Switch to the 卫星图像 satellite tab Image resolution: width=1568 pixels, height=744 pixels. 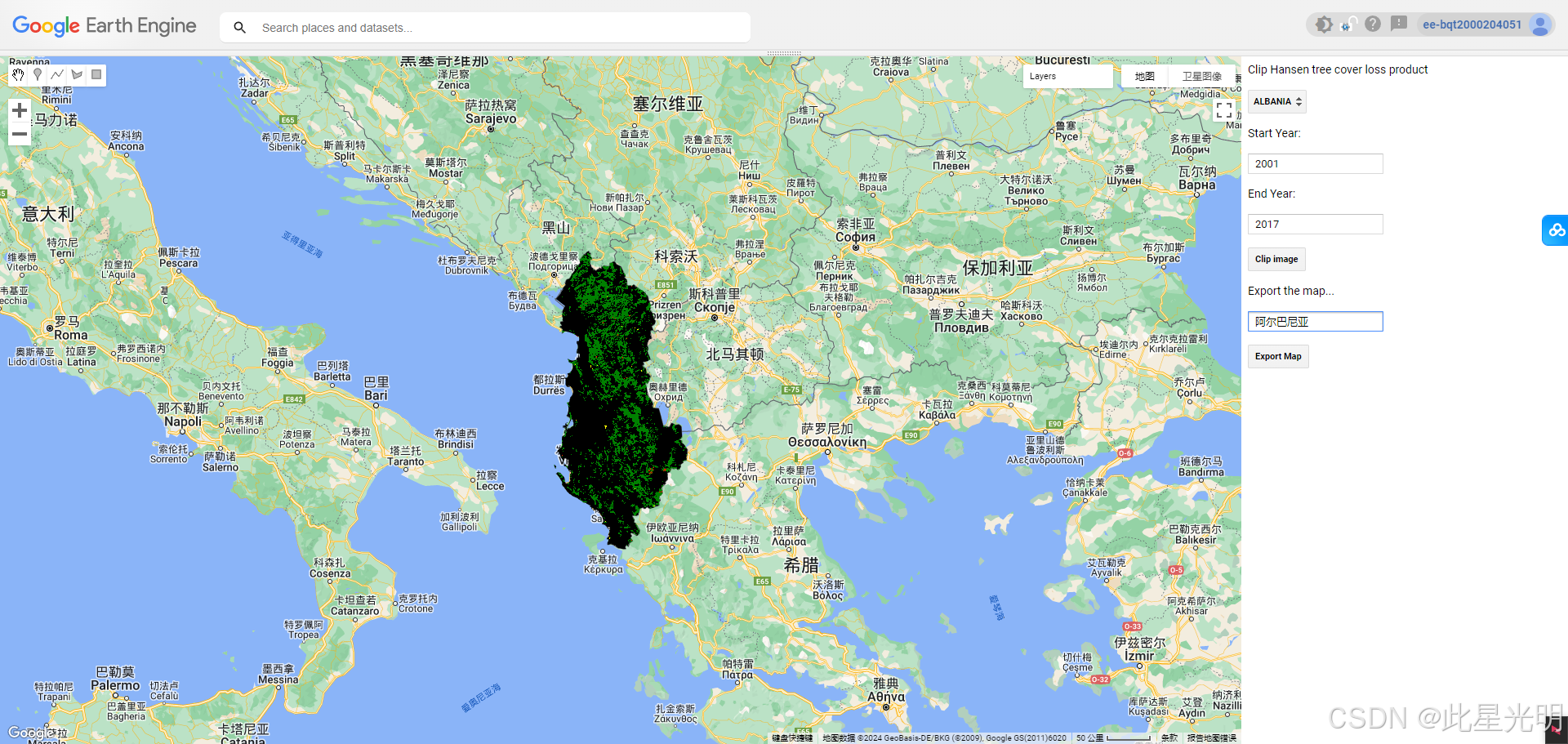click(x=1201, y=75)
